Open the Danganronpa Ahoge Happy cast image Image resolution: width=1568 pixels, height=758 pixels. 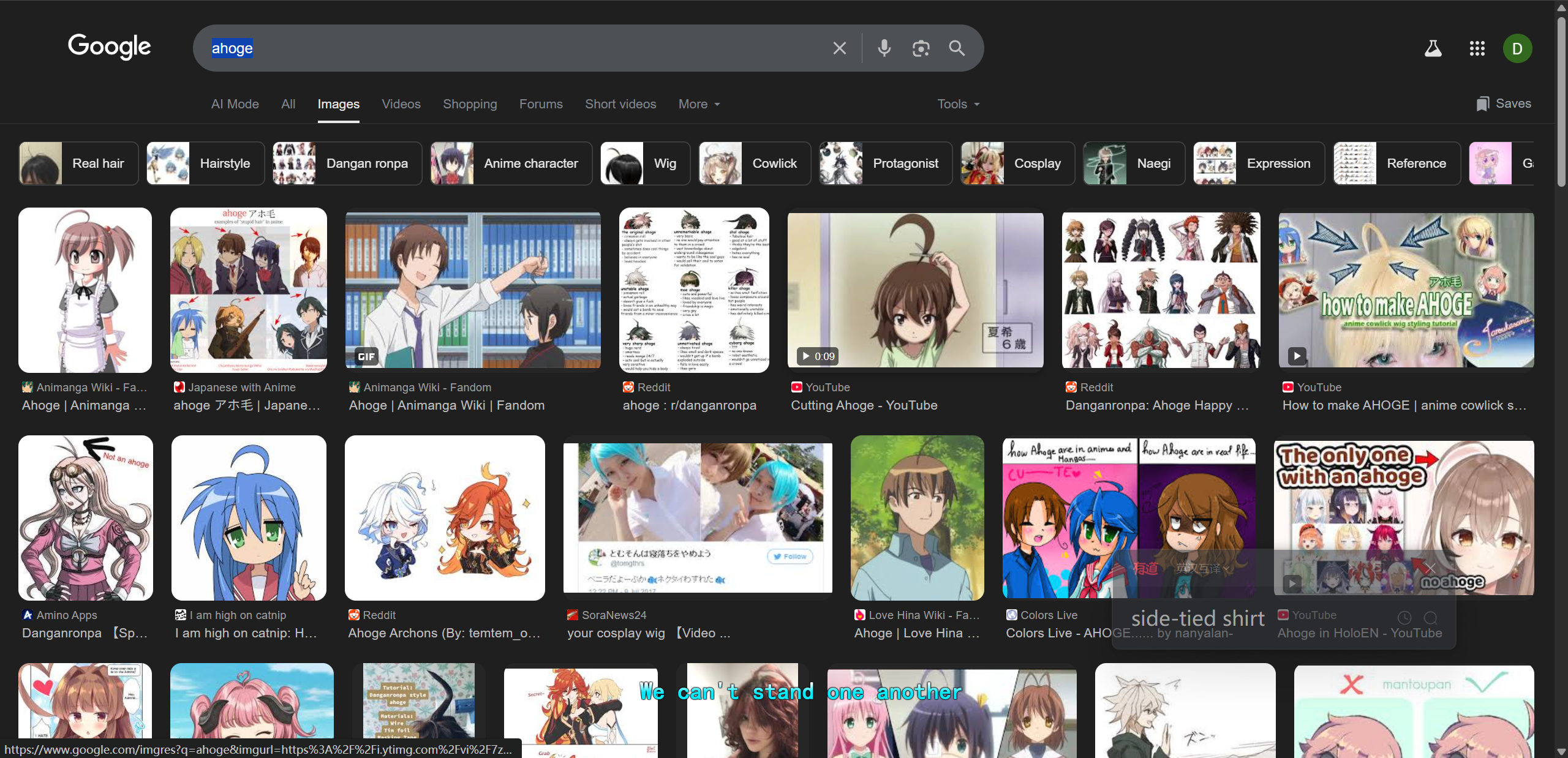(1161, 290)
